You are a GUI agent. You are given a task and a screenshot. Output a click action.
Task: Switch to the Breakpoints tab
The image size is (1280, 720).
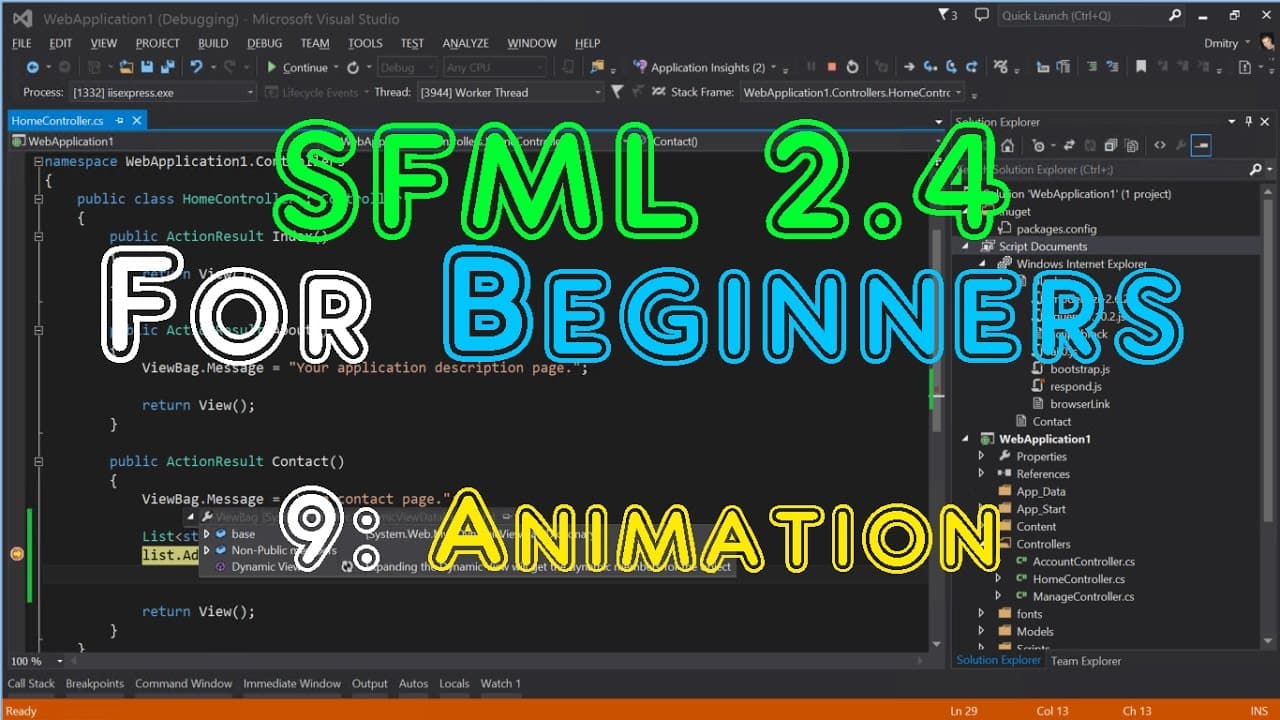[x=95, y=684]
